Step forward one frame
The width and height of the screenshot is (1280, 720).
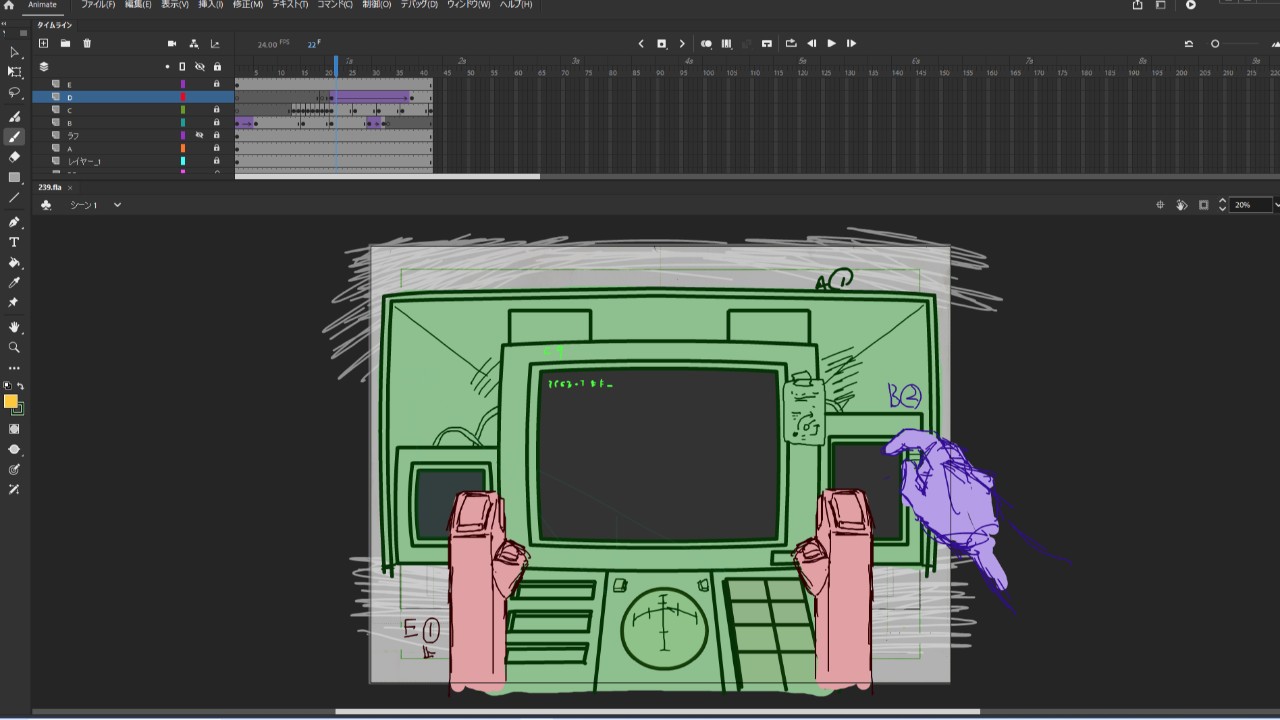pyautogui.click(x=851, y=44)
